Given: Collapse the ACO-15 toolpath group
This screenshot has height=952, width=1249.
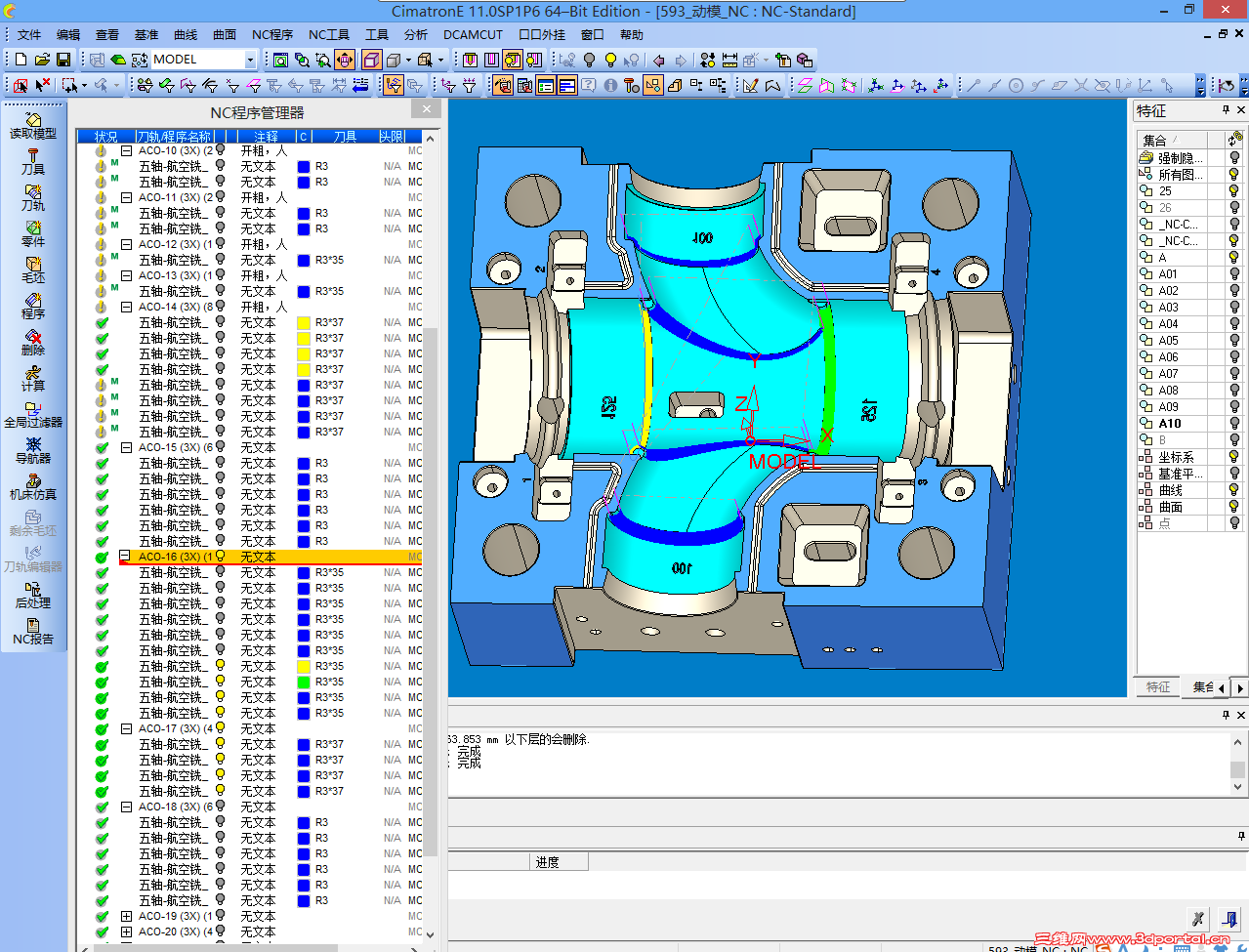Looking at the screenshot, I should 127,447.
